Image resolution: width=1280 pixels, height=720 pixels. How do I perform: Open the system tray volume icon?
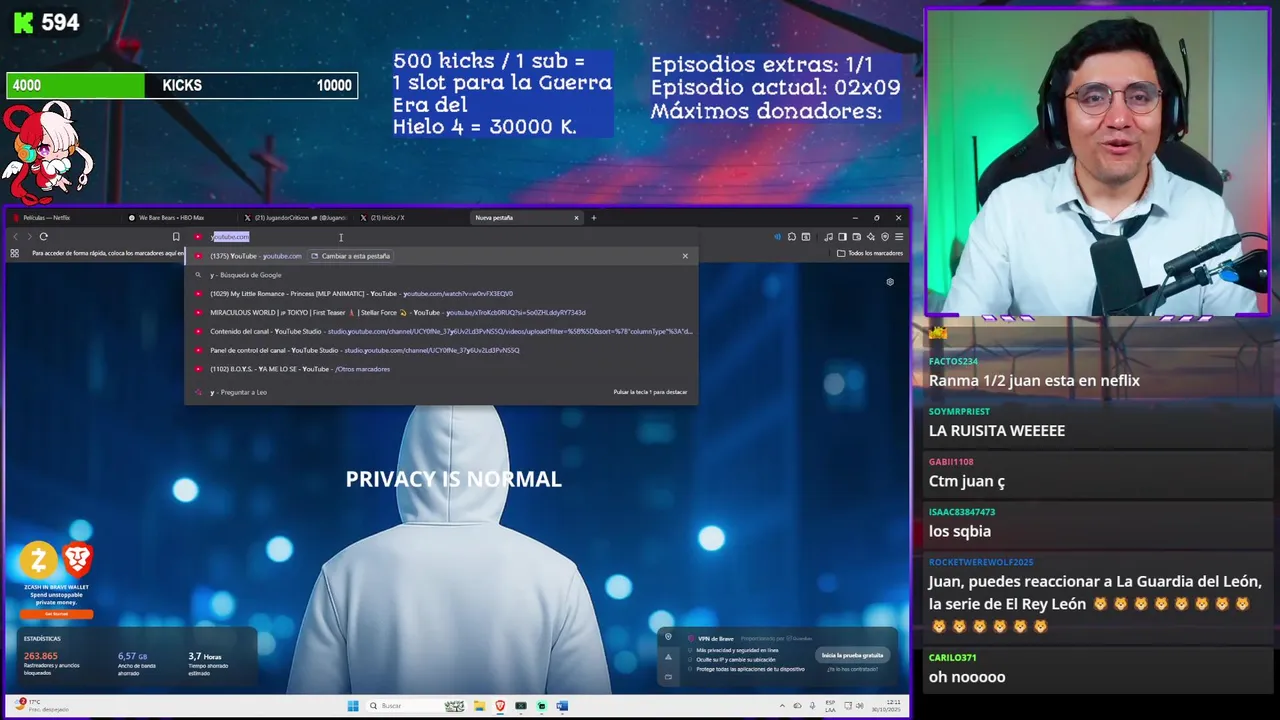pos(860,706)
